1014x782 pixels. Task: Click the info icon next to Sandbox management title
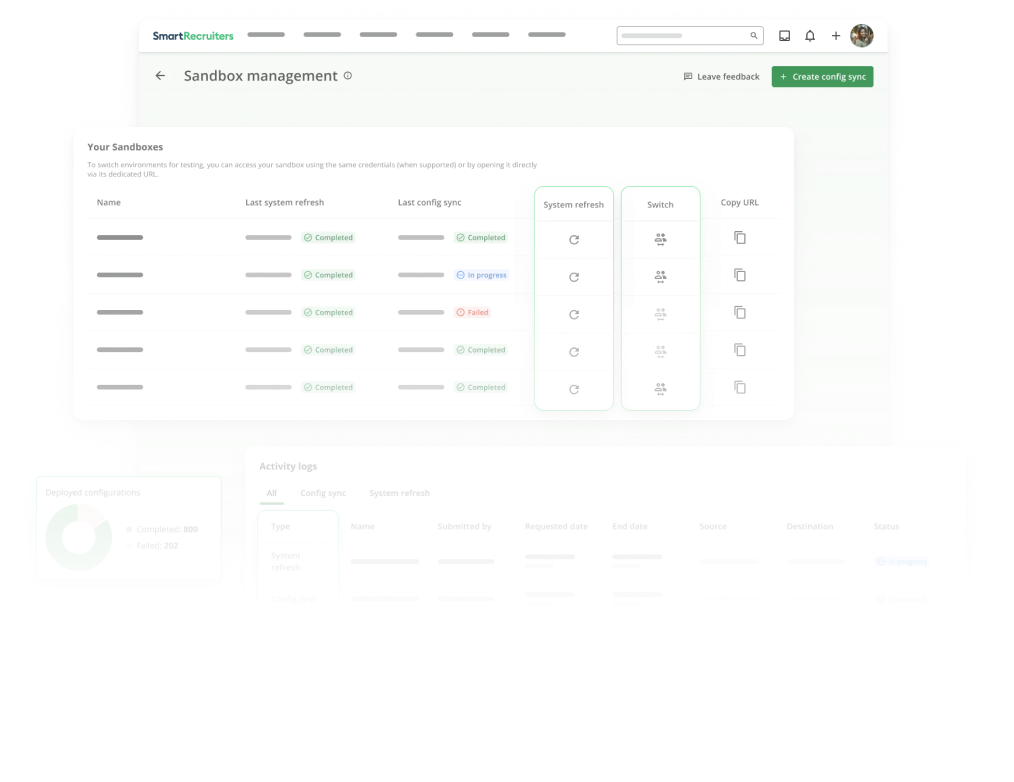[347, 75]
